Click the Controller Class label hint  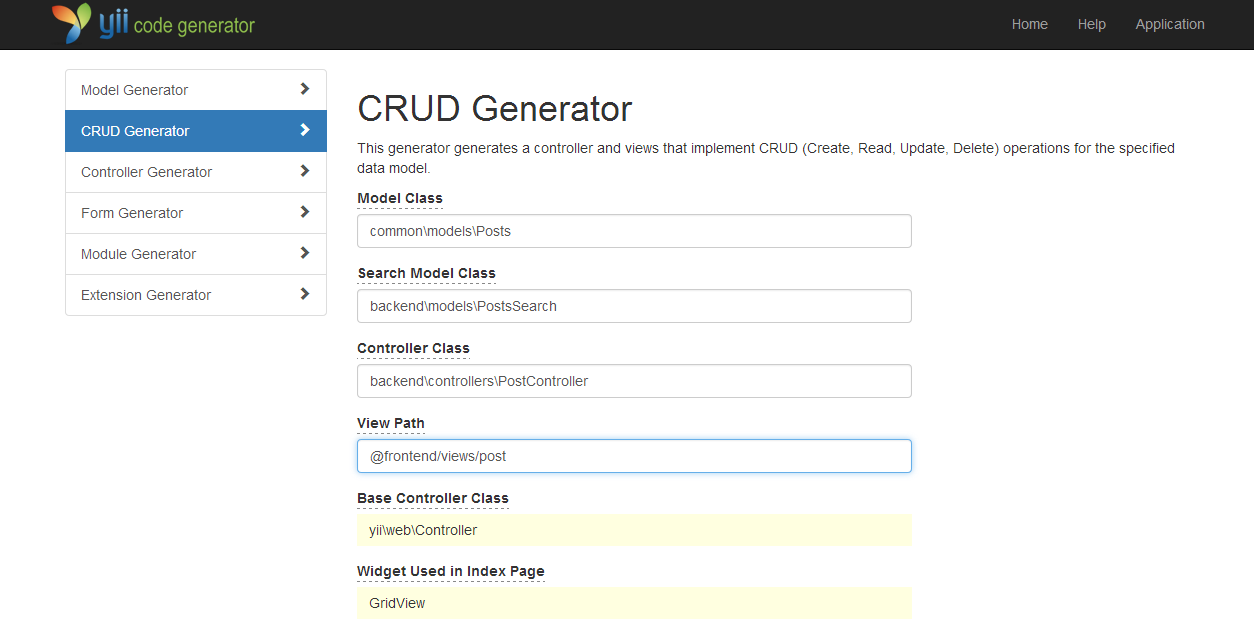413,348
